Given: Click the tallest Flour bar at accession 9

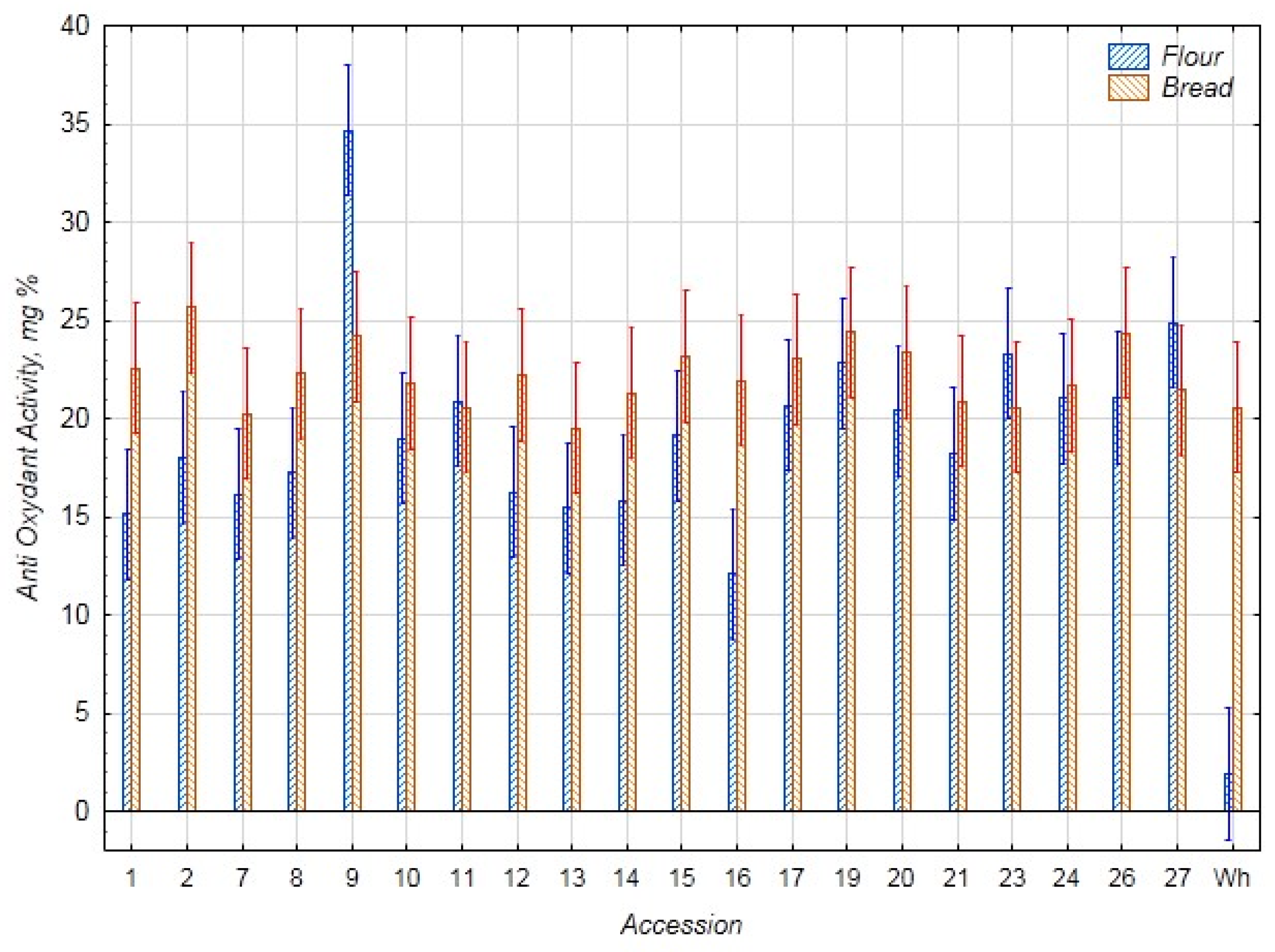Looking at the screenshot, I should point(348,461).
